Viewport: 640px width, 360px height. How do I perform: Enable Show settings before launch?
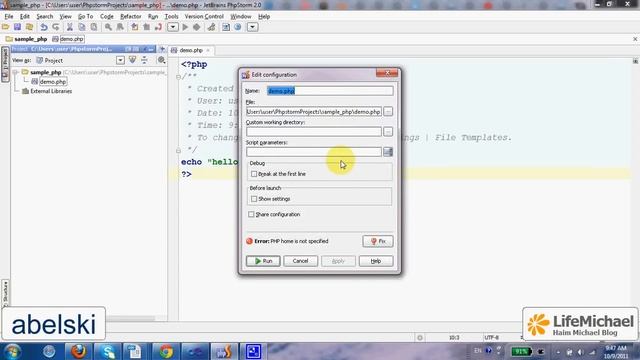254,199
